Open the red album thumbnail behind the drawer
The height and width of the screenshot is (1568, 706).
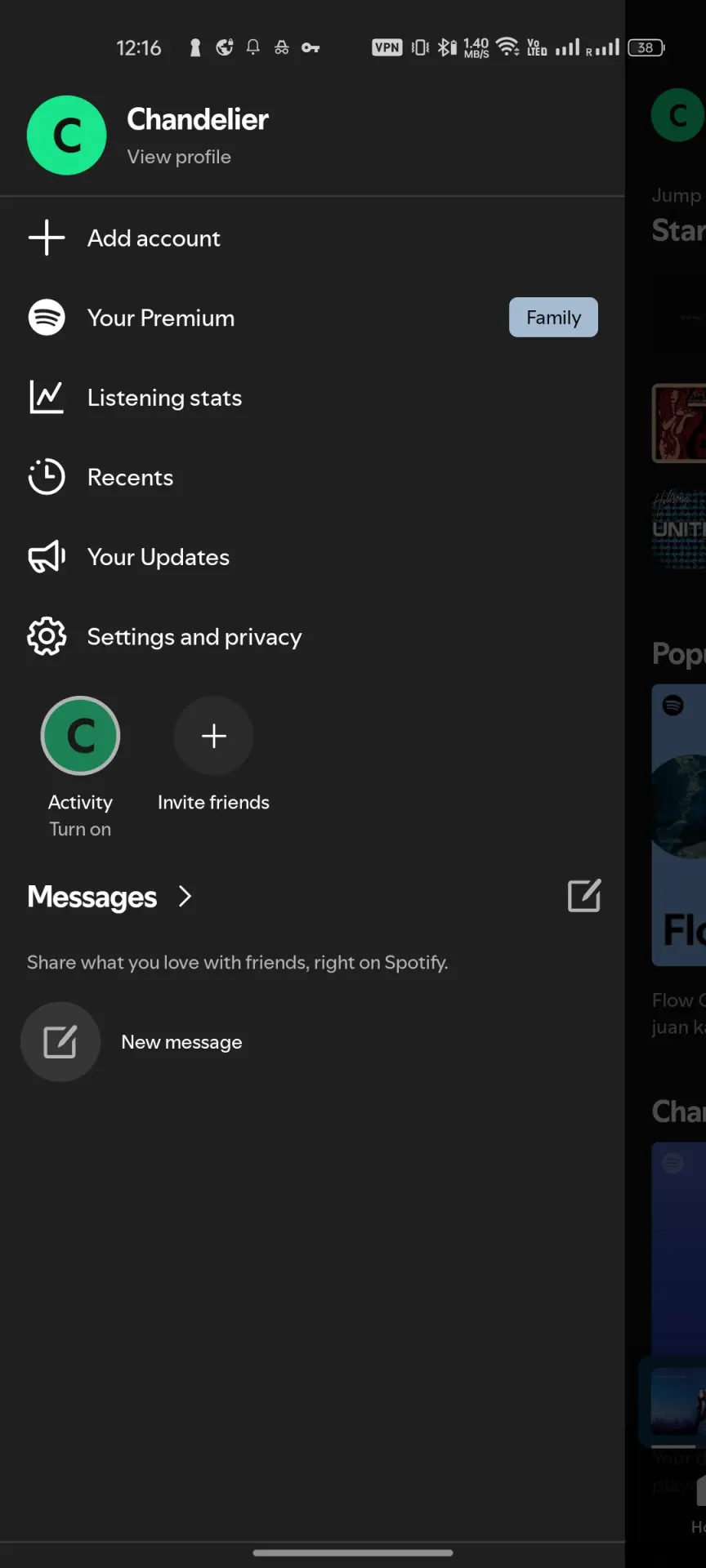pos(679,423)
